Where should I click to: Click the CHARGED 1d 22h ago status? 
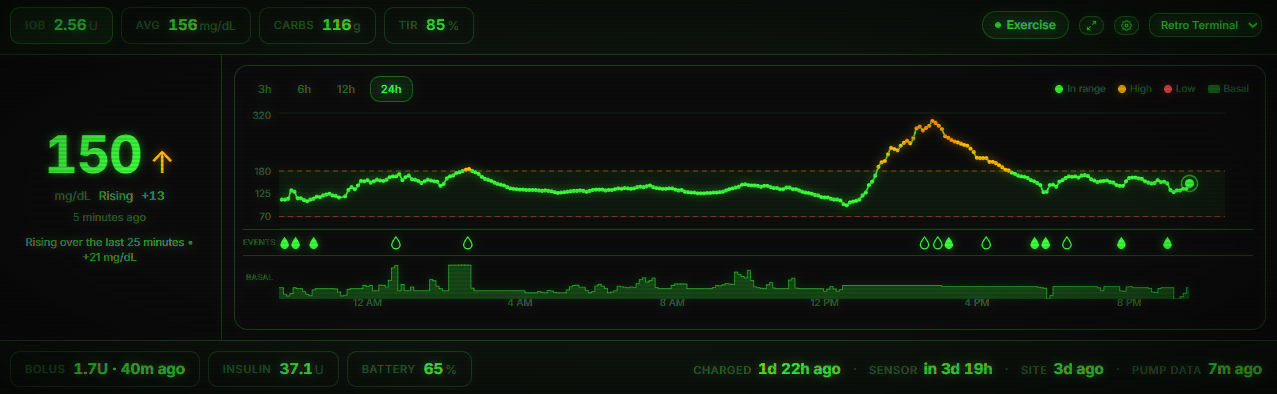(x=767, y=369)
